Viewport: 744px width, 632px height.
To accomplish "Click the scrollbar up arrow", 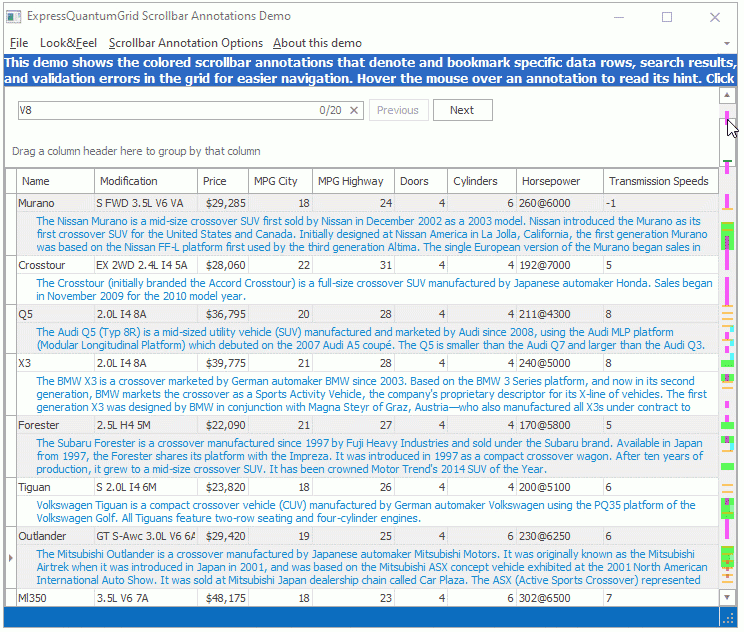I will [727, 95].
